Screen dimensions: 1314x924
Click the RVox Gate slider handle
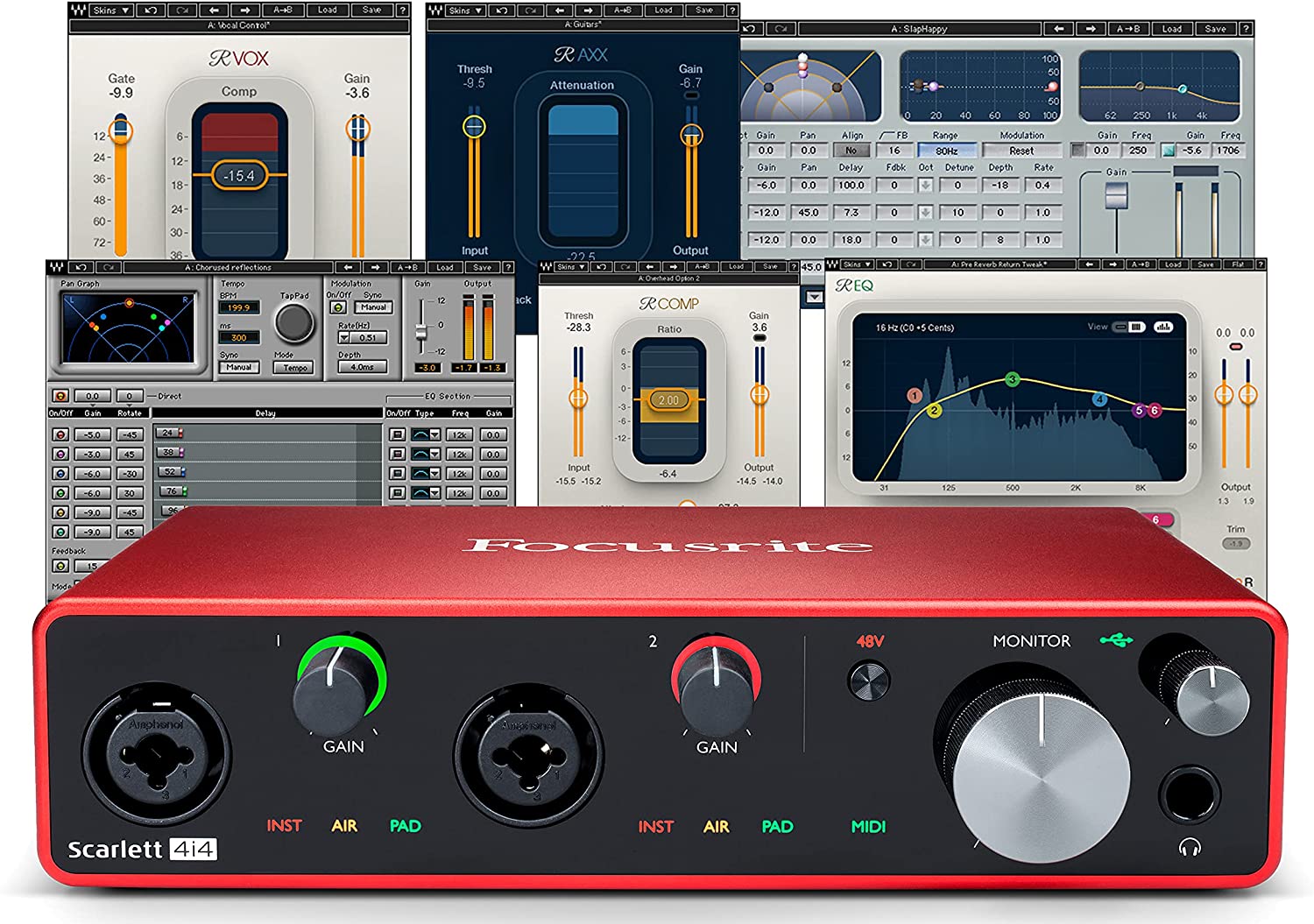click(121, 131)
